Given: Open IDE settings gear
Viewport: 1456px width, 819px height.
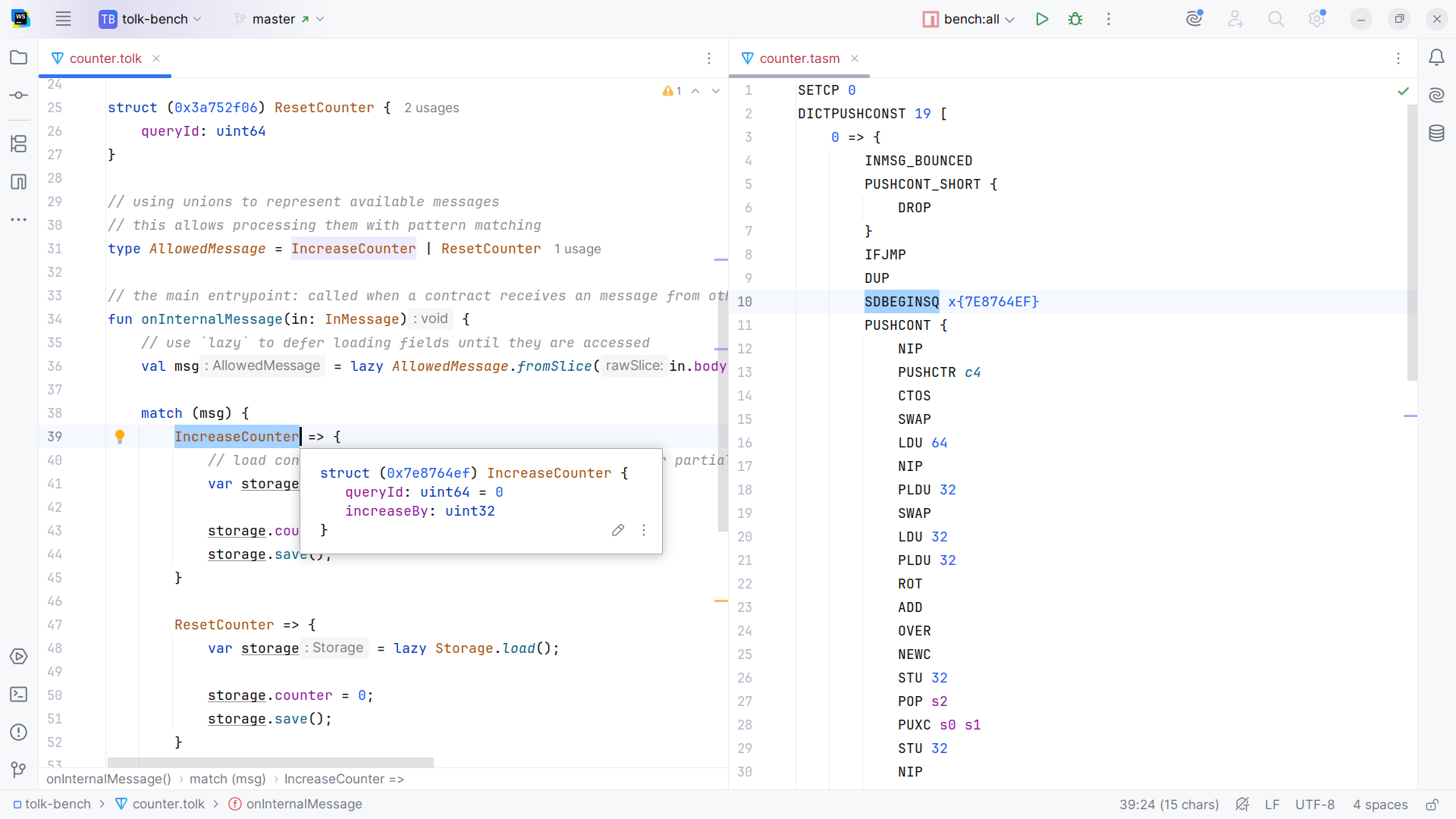Looking at the screenshot, I should pos(1317,19).
